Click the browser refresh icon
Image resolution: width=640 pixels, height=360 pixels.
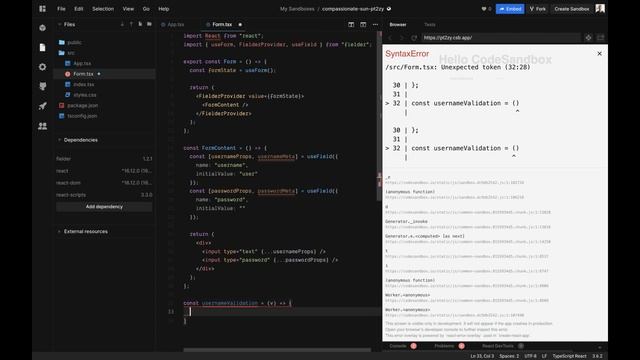(x=414, y=38)
